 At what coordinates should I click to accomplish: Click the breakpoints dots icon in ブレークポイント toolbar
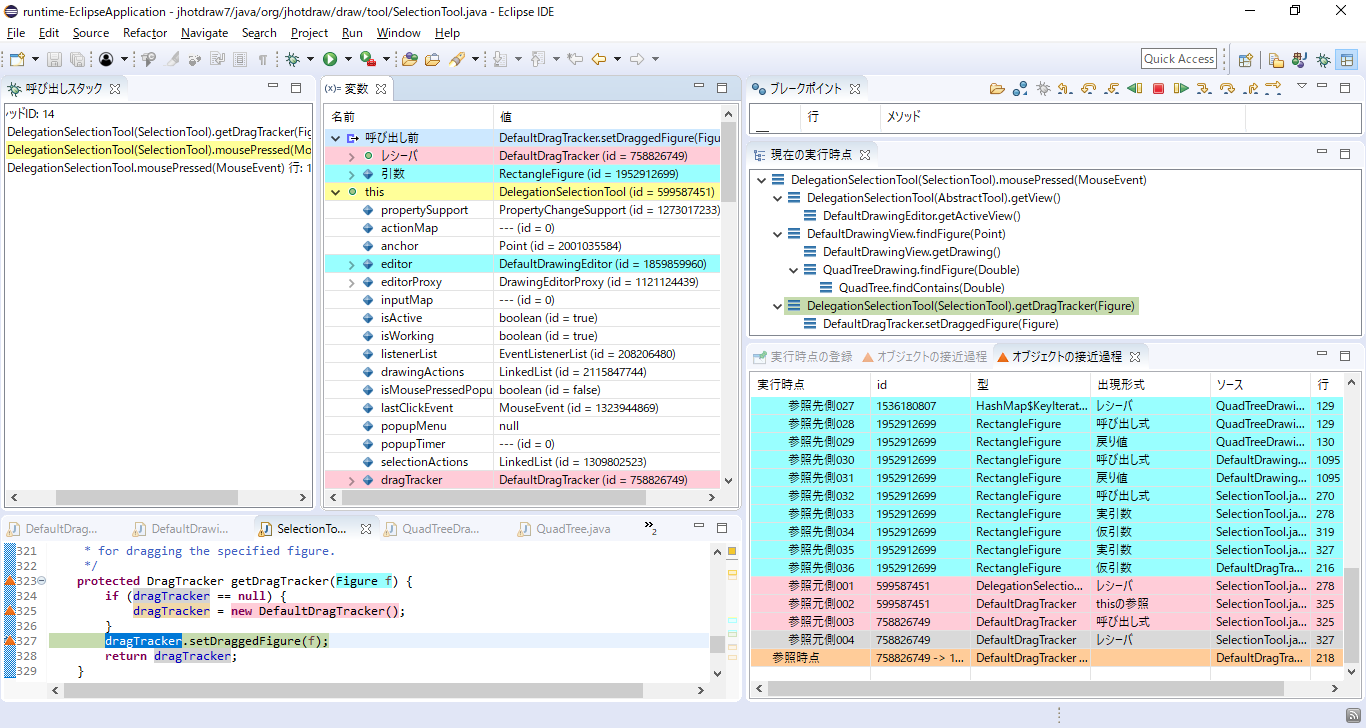(1020, 88)
